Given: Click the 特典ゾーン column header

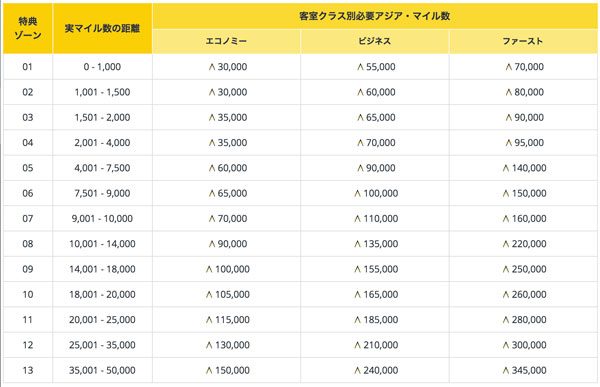Looking at the screenshot, I should pyautogui.click(x=28, y=28).
